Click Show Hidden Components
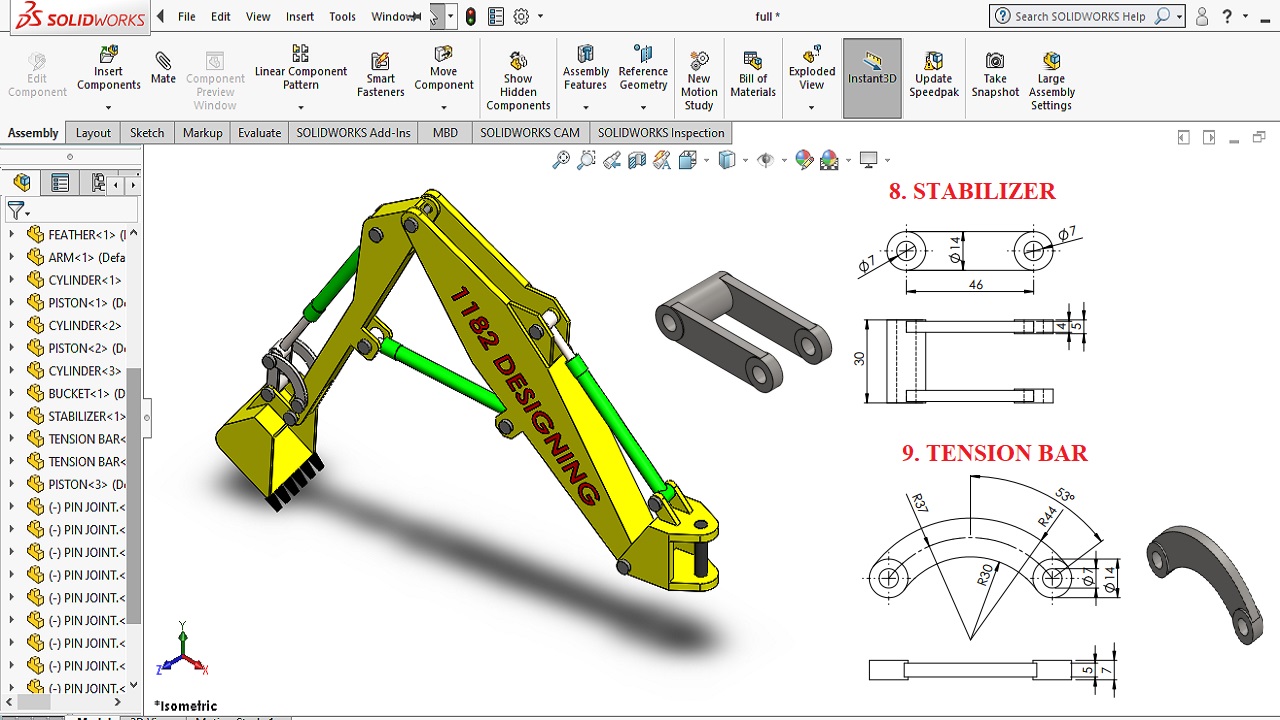1280x720 pixels. pos(518,81)
